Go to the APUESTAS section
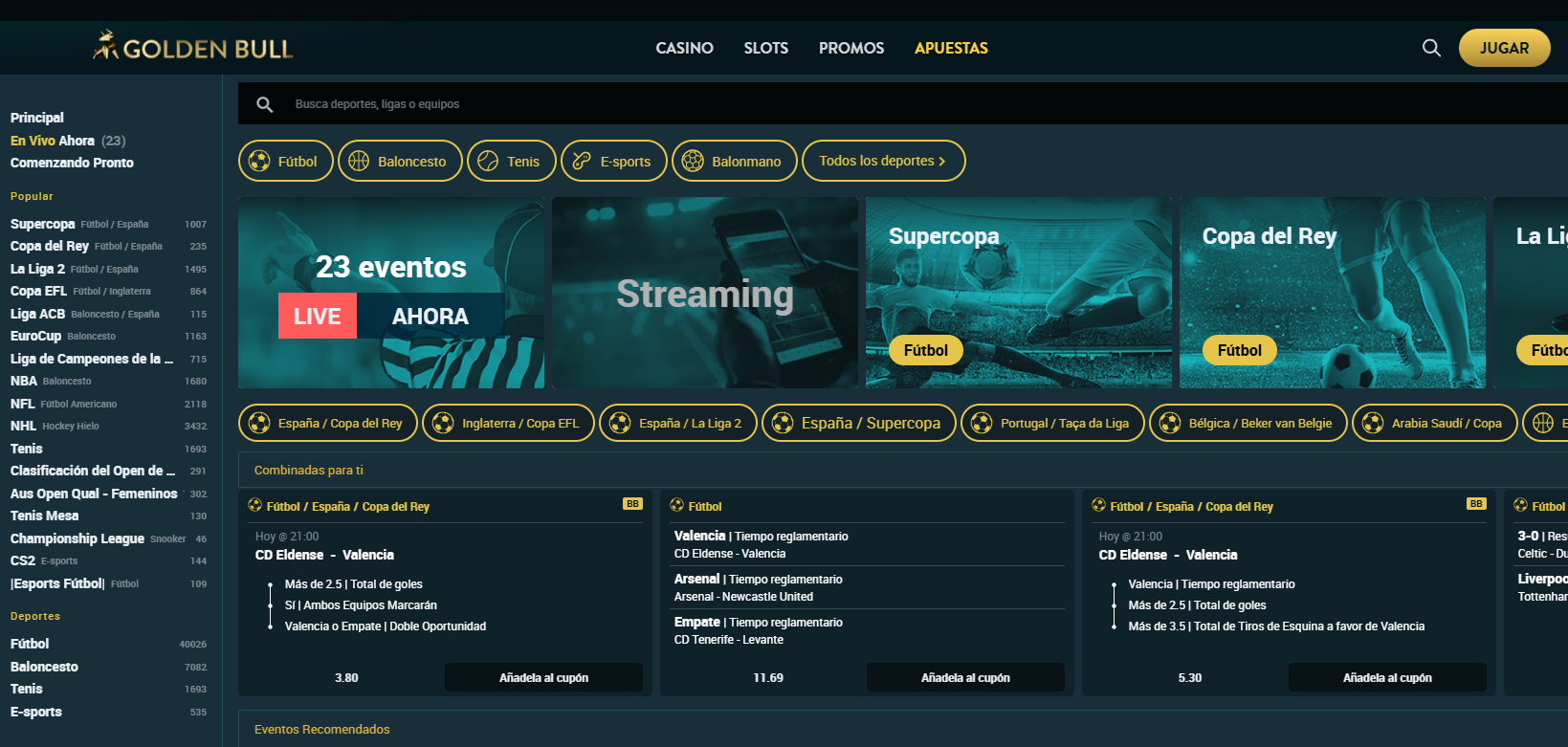Image resolution: width=1568 pixels, height=747 pixels. [x=951, y=48]
